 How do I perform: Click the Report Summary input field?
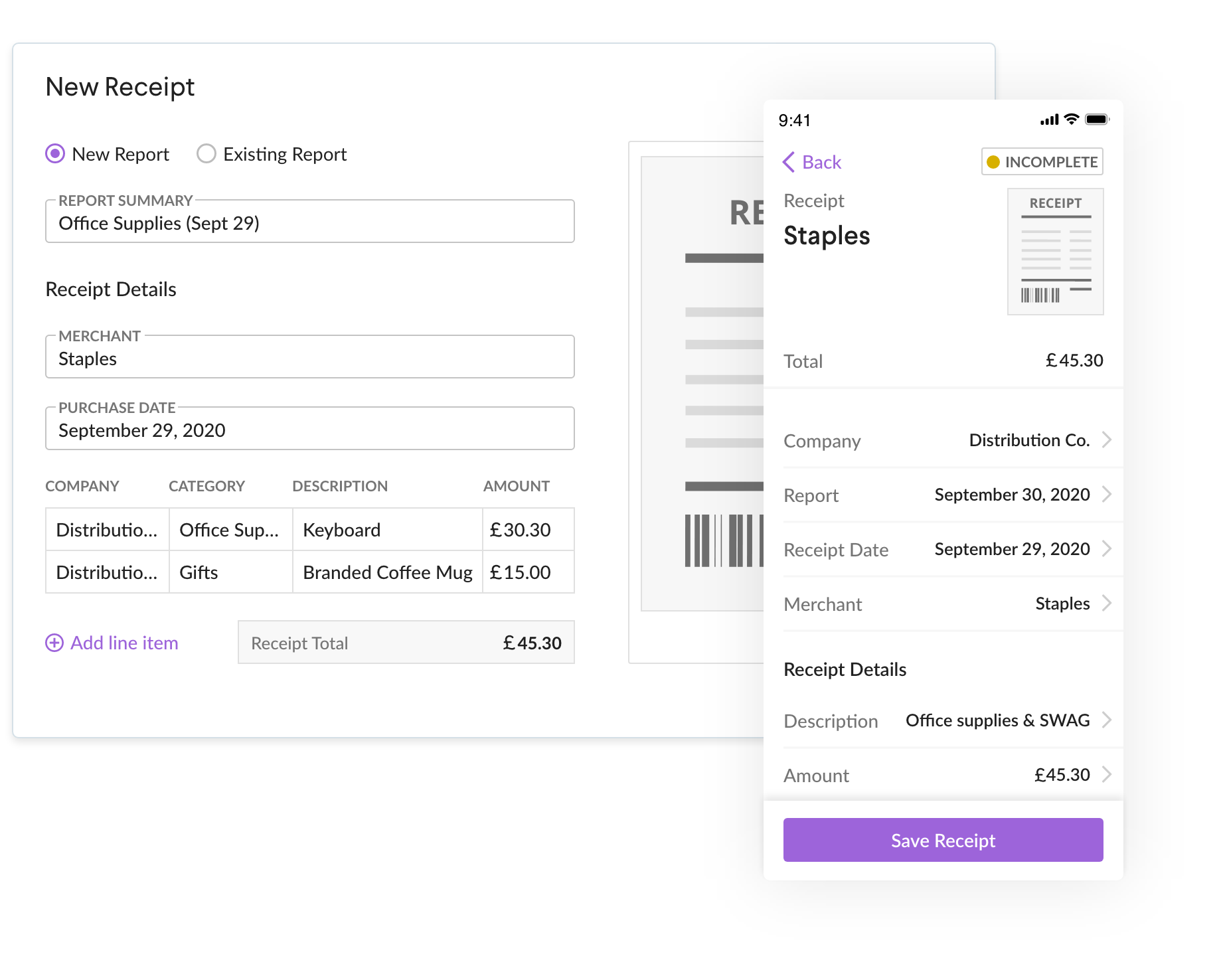[x=309, y=223]
